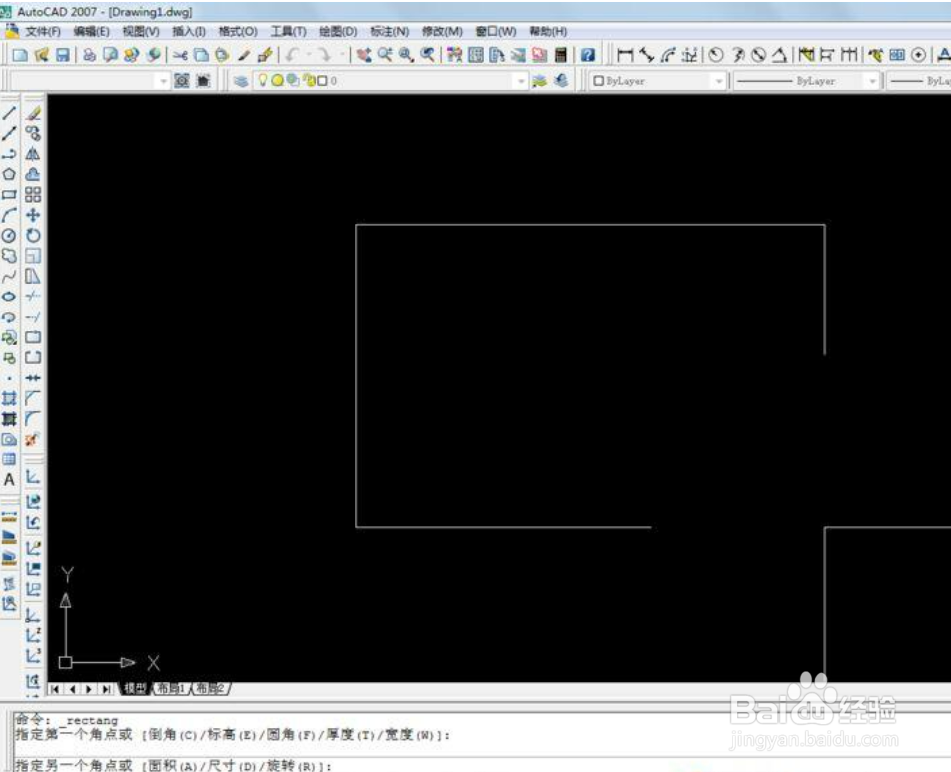Open the 编辑(E) menu
Screen dimensions: 951x772
[x=92, y=32]
